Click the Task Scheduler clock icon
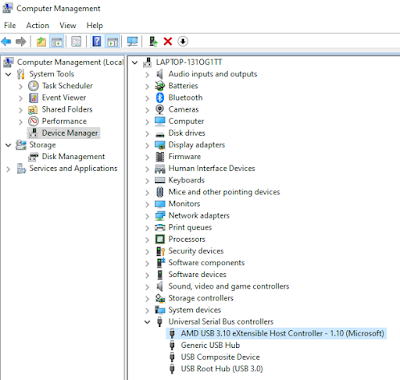The image size is (400, 380). click(33, 86)
